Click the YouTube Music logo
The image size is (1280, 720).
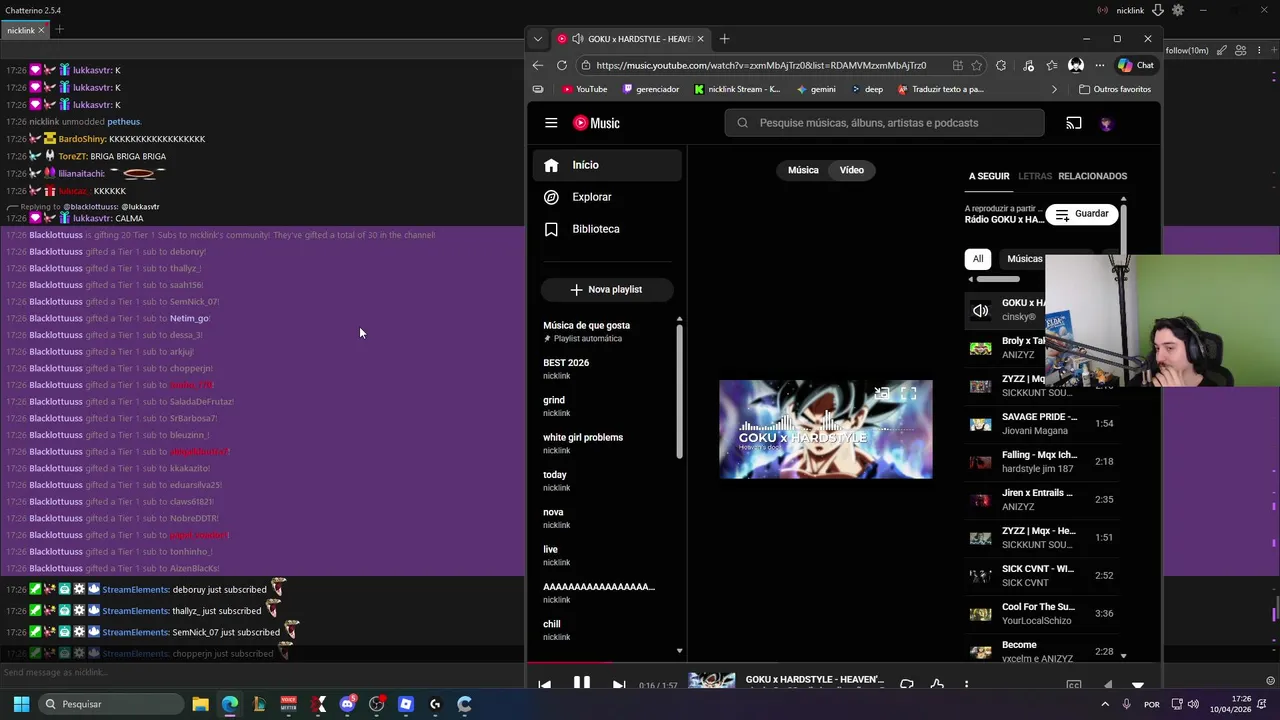(x=596, y=123)
